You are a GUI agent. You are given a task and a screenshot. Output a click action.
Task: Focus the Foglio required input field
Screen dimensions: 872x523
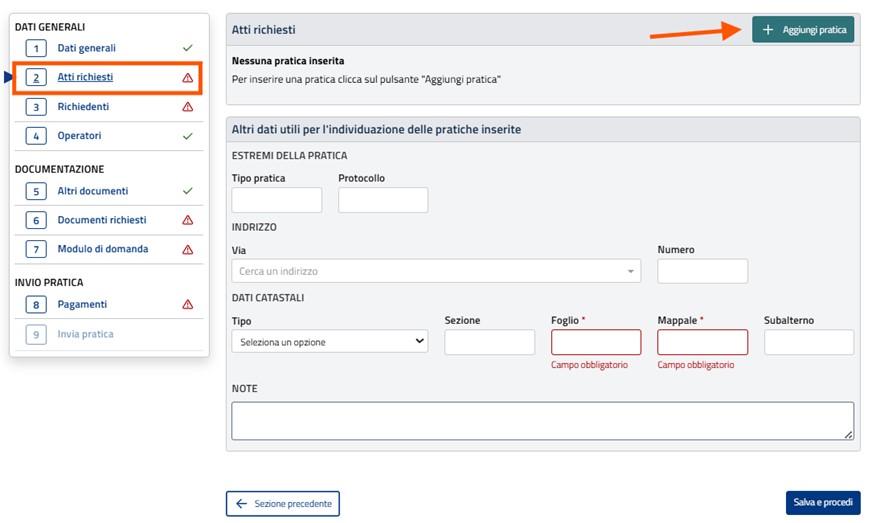coord(595,342)
